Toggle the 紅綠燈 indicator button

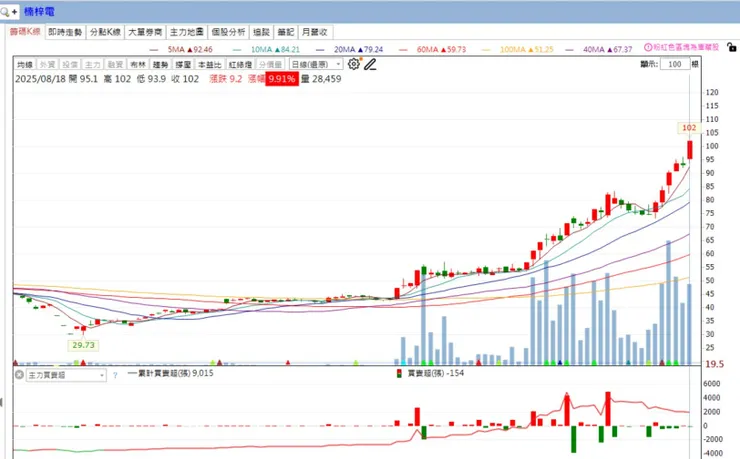click(x=241, y=65)
